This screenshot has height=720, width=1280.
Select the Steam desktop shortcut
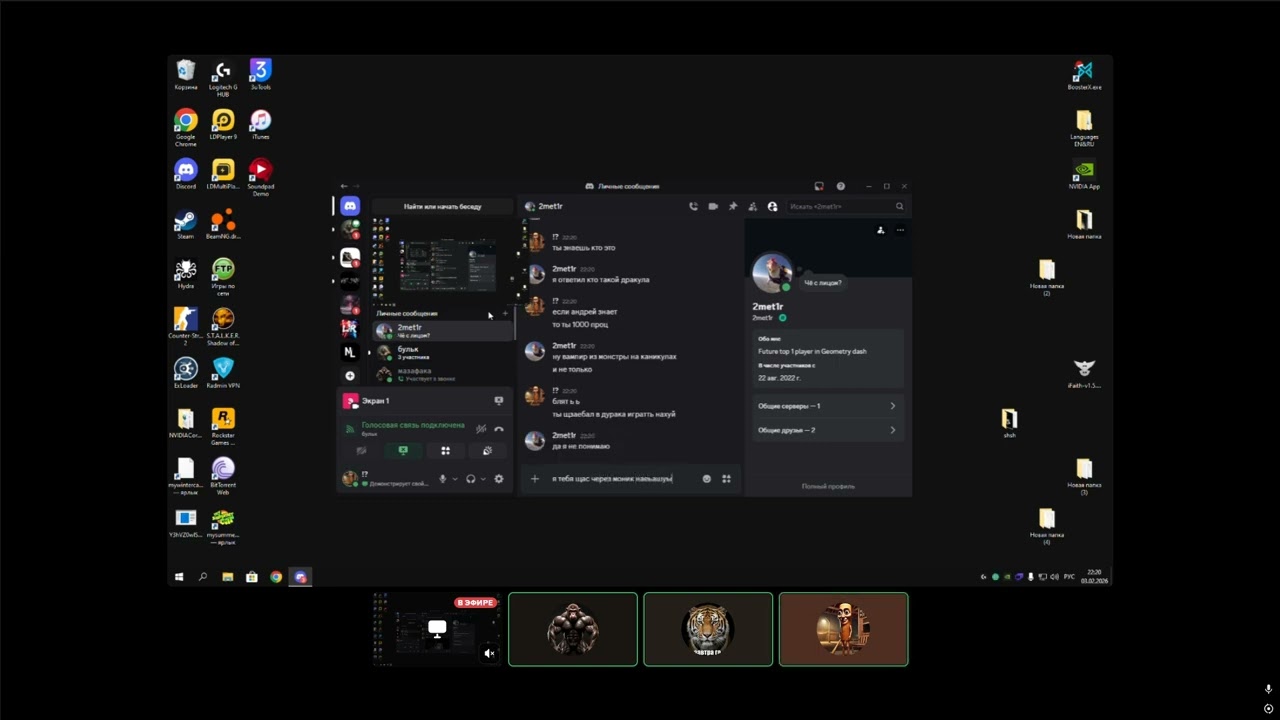[x=186, y=224]
